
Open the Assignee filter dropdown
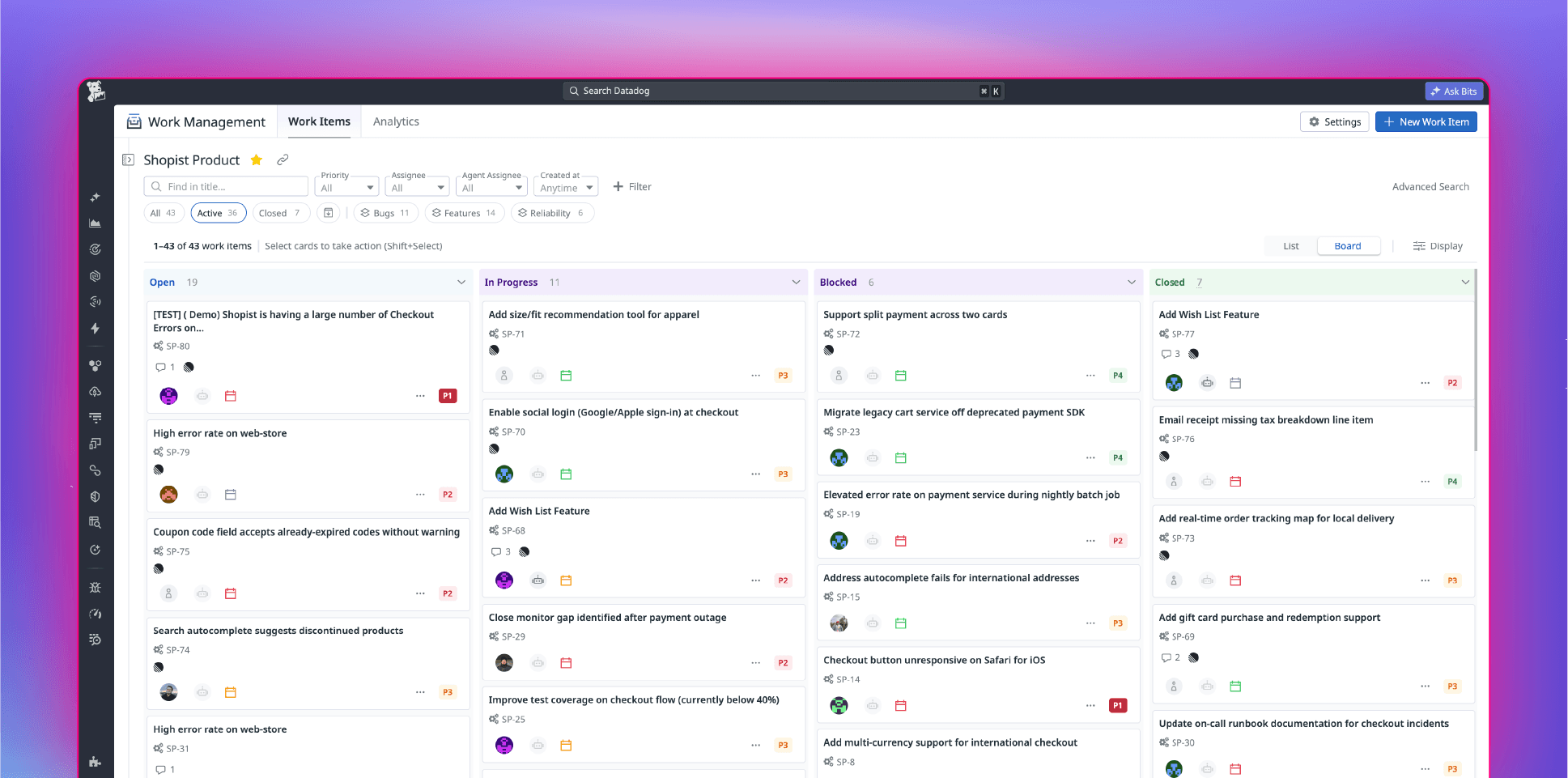[417, 187]
